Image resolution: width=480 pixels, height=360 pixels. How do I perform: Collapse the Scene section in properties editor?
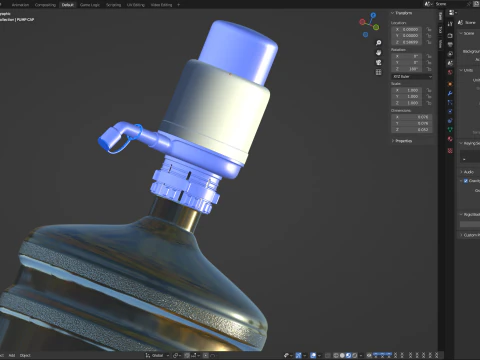tap(467, 33)
